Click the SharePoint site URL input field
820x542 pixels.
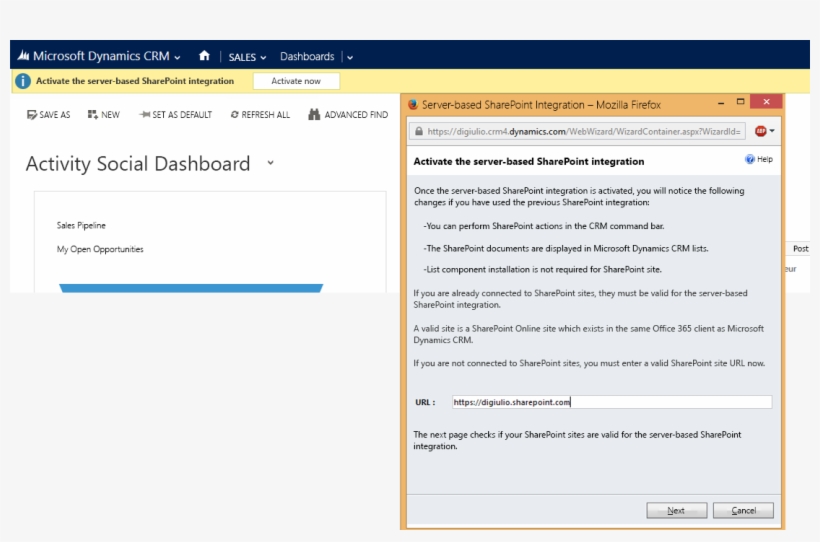click(612, 402)
